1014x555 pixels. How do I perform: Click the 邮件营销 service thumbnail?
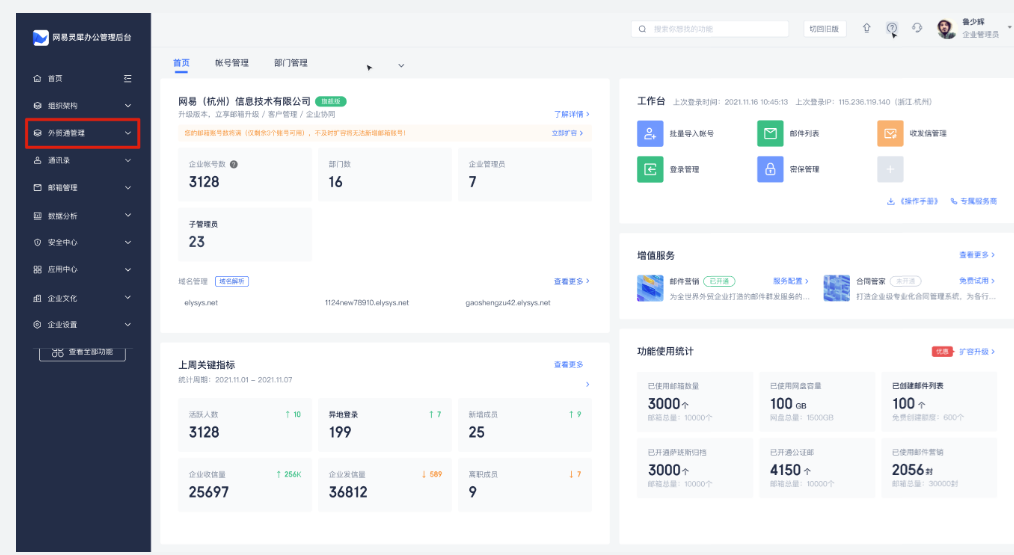(650, 288)
